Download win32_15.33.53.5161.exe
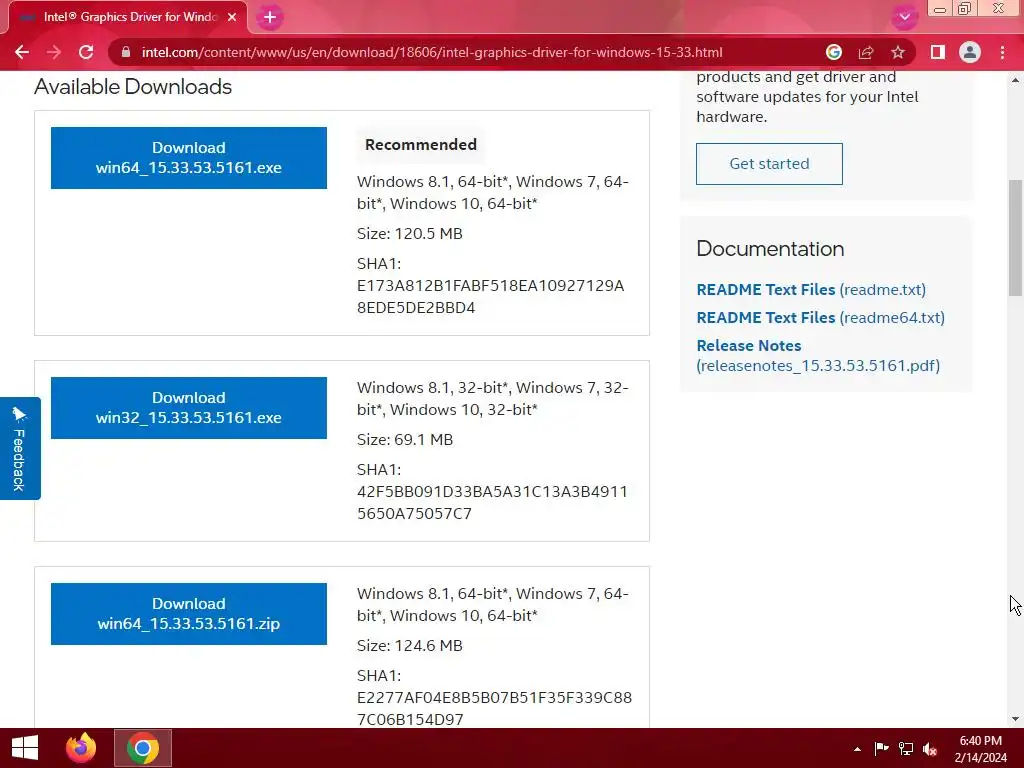The width and height of the screenshot is (1024, 768). click(x=189, y=408)
